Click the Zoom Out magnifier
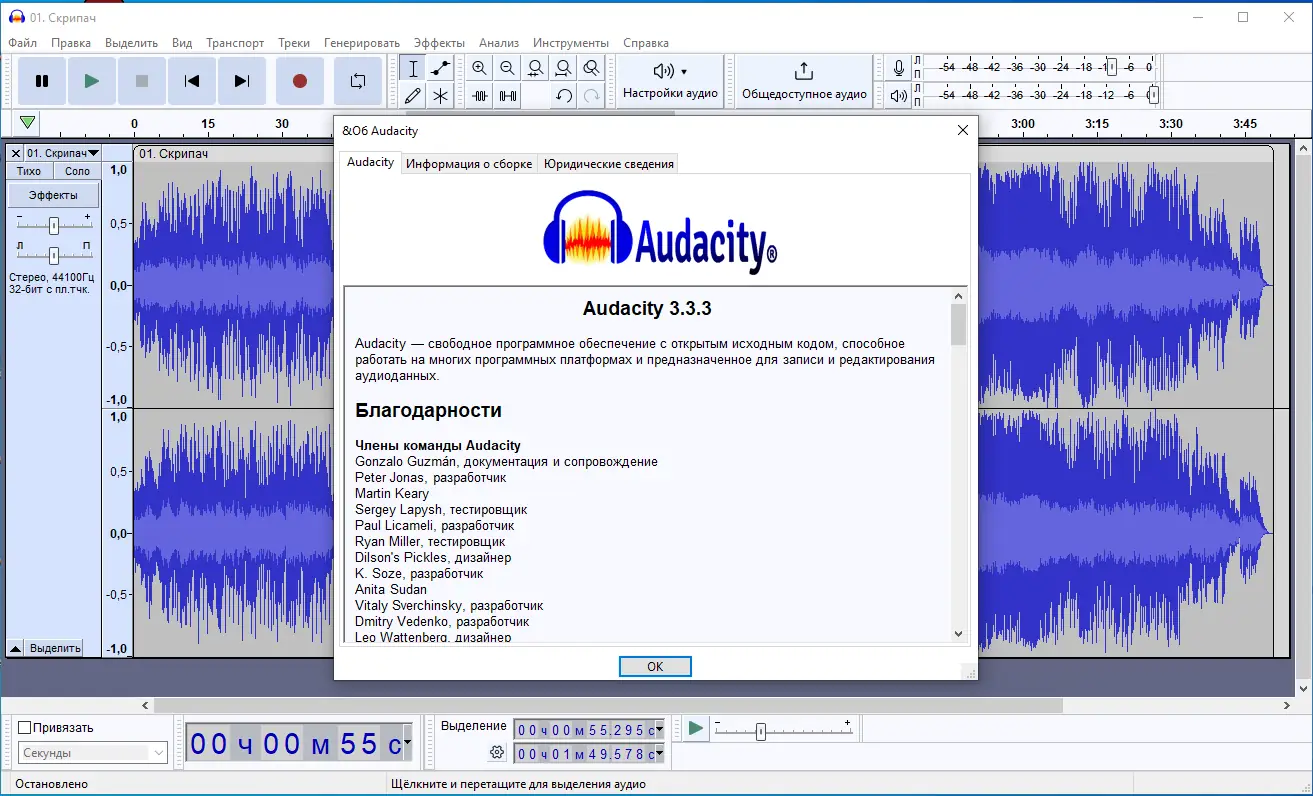This screenshot has height=796, width=1313. (508, 68)
